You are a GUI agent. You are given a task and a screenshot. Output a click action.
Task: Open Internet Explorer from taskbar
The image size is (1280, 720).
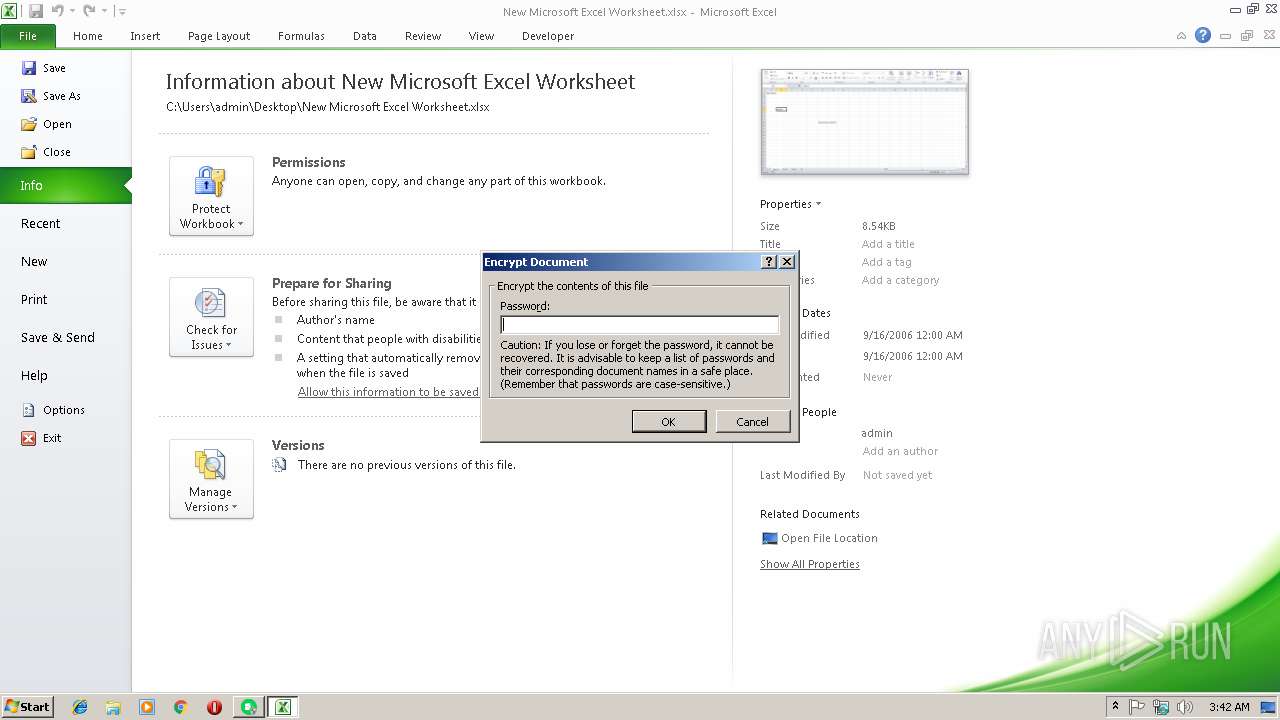pos(80,707)
